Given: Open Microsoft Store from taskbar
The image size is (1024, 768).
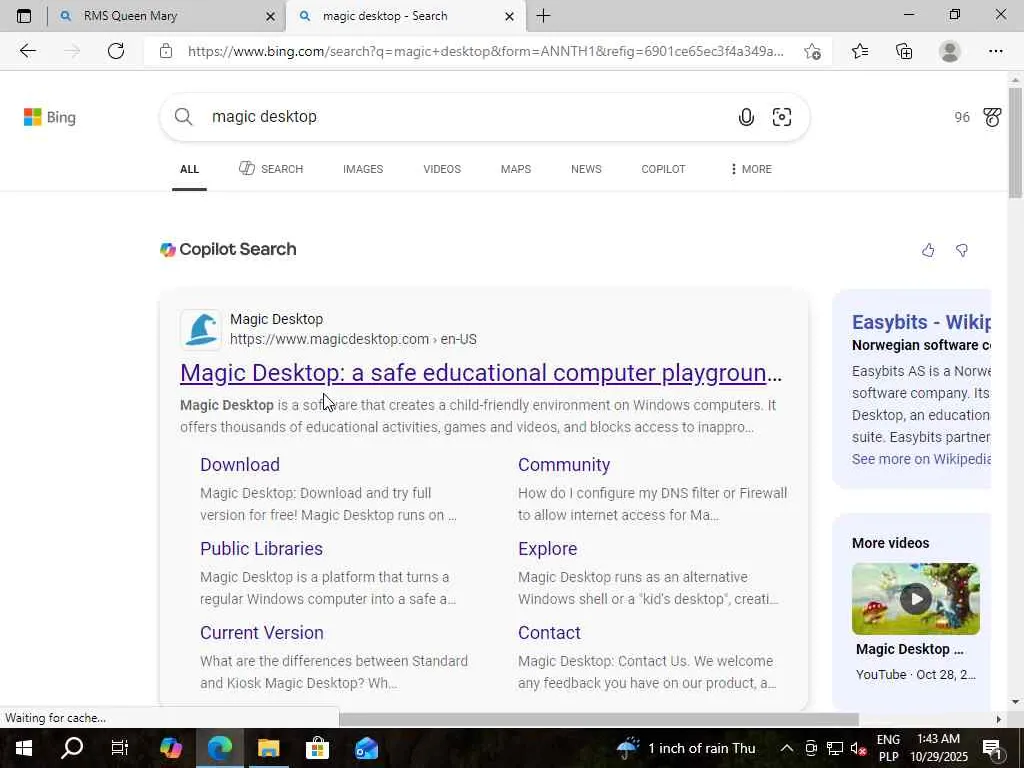Looking at the screenshot, I should 317,748.
